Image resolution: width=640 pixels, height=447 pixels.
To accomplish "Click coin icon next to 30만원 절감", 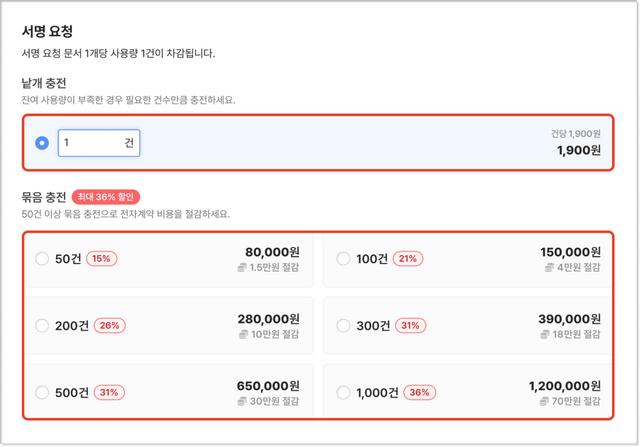I will [242, 402].
